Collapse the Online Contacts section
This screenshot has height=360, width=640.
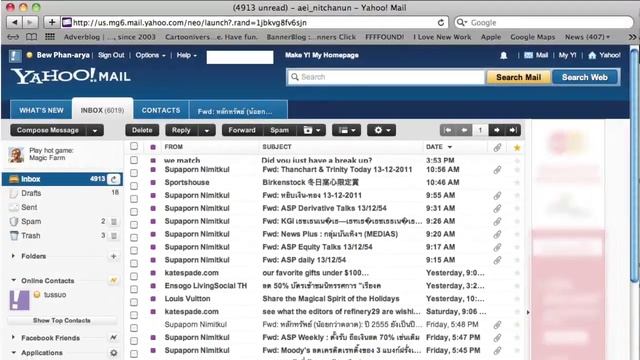click(x=13, y=280)
